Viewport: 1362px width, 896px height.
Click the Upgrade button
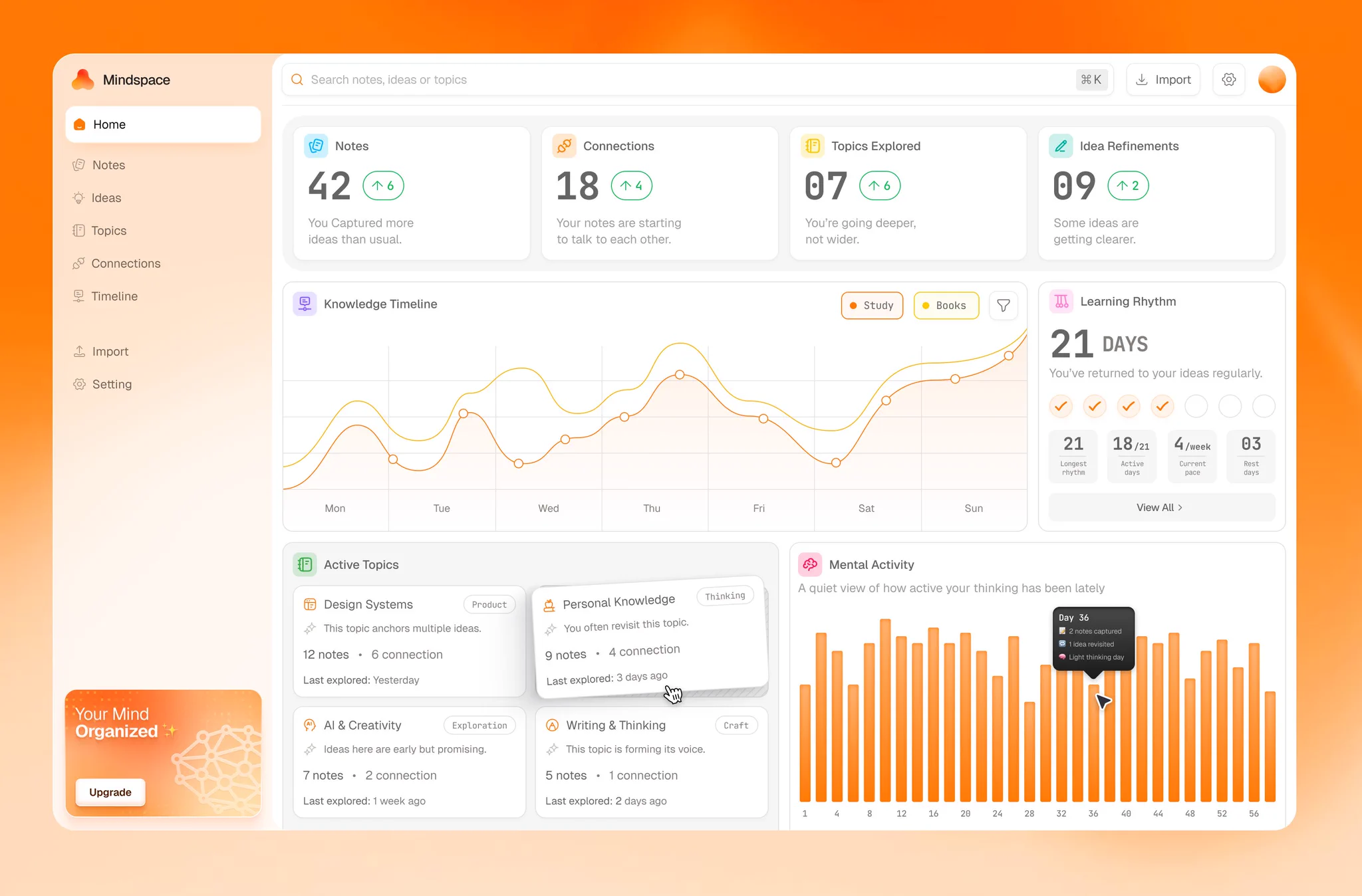110,792
